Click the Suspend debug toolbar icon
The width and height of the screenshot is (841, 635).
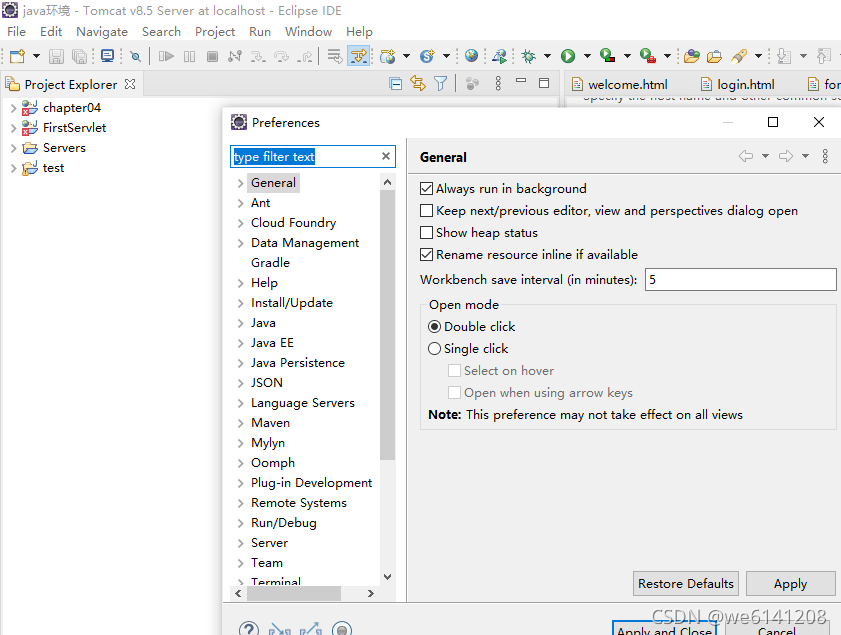pyautogui.click(x=189, y=56)
